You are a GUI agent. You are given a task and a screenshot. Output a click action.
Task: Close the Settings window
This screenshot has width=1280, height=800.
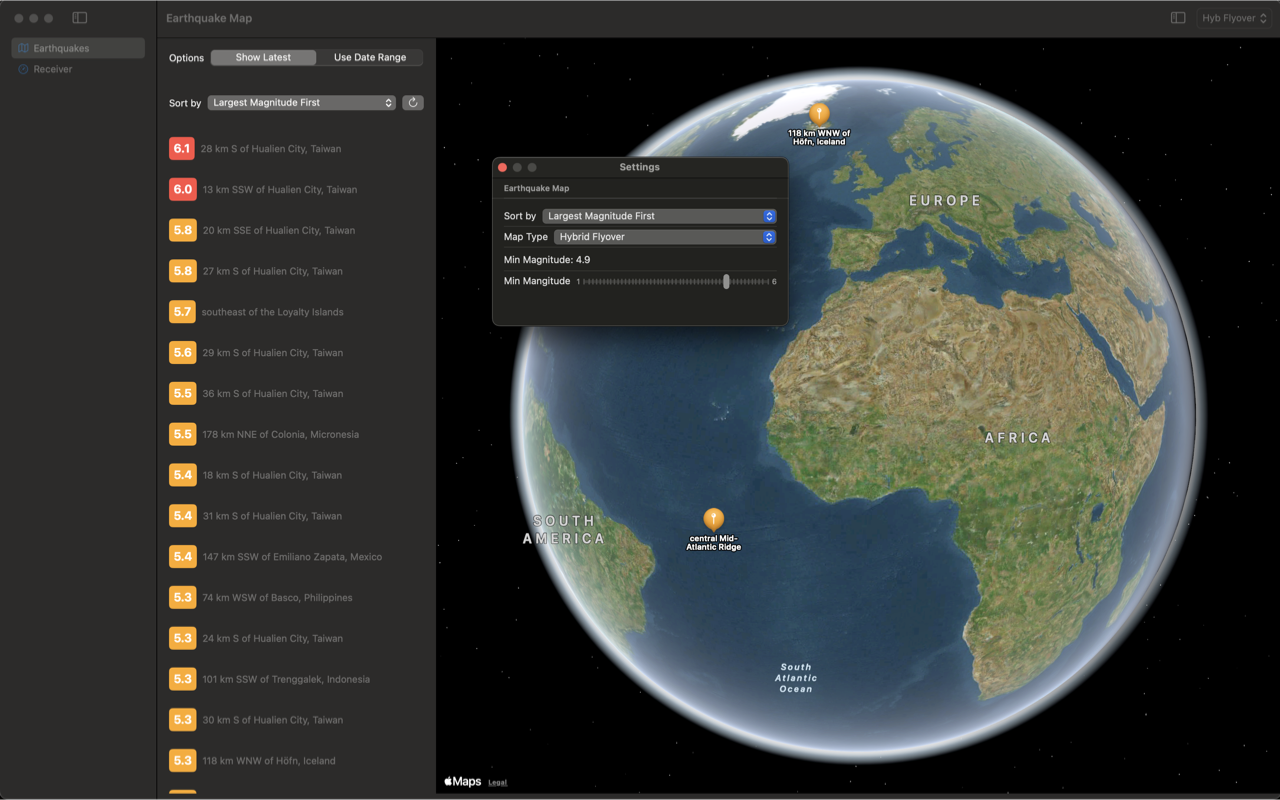503,167
